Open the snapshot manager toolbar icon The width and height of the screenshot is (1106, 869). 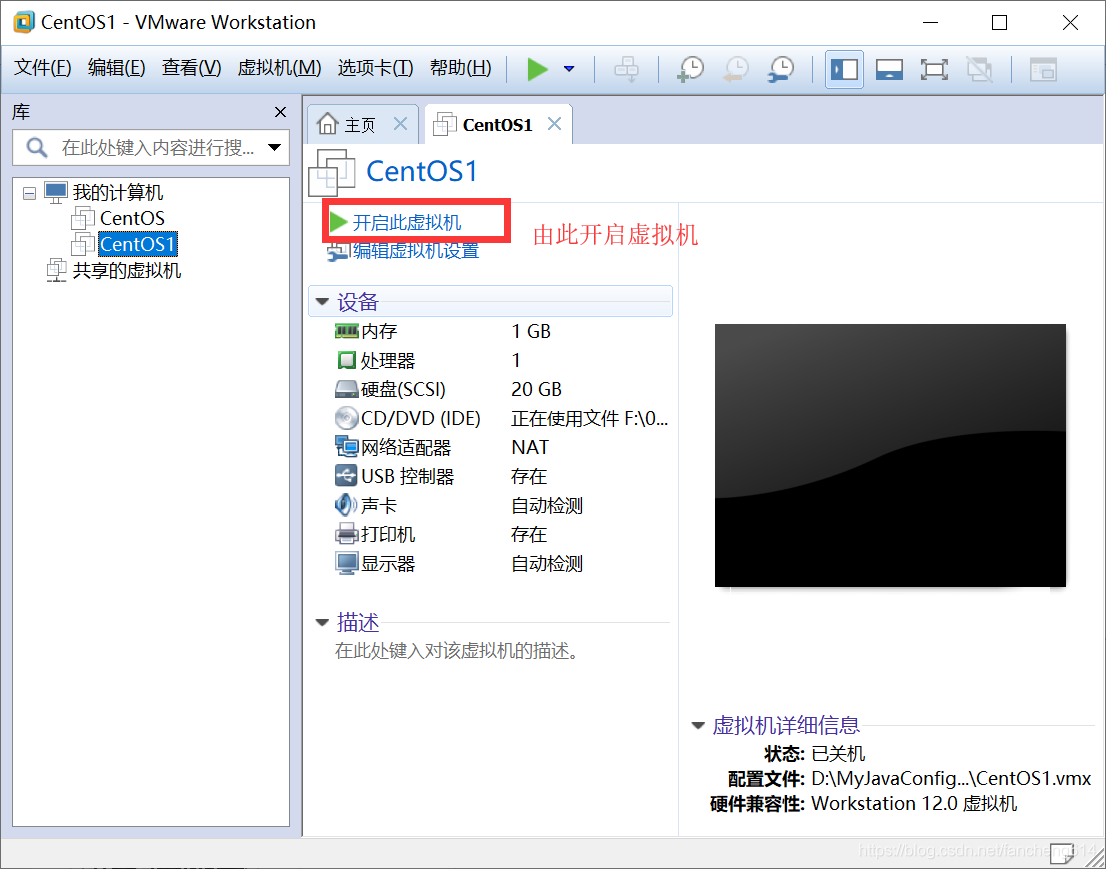pyautogui.click(x=782, y=69)
